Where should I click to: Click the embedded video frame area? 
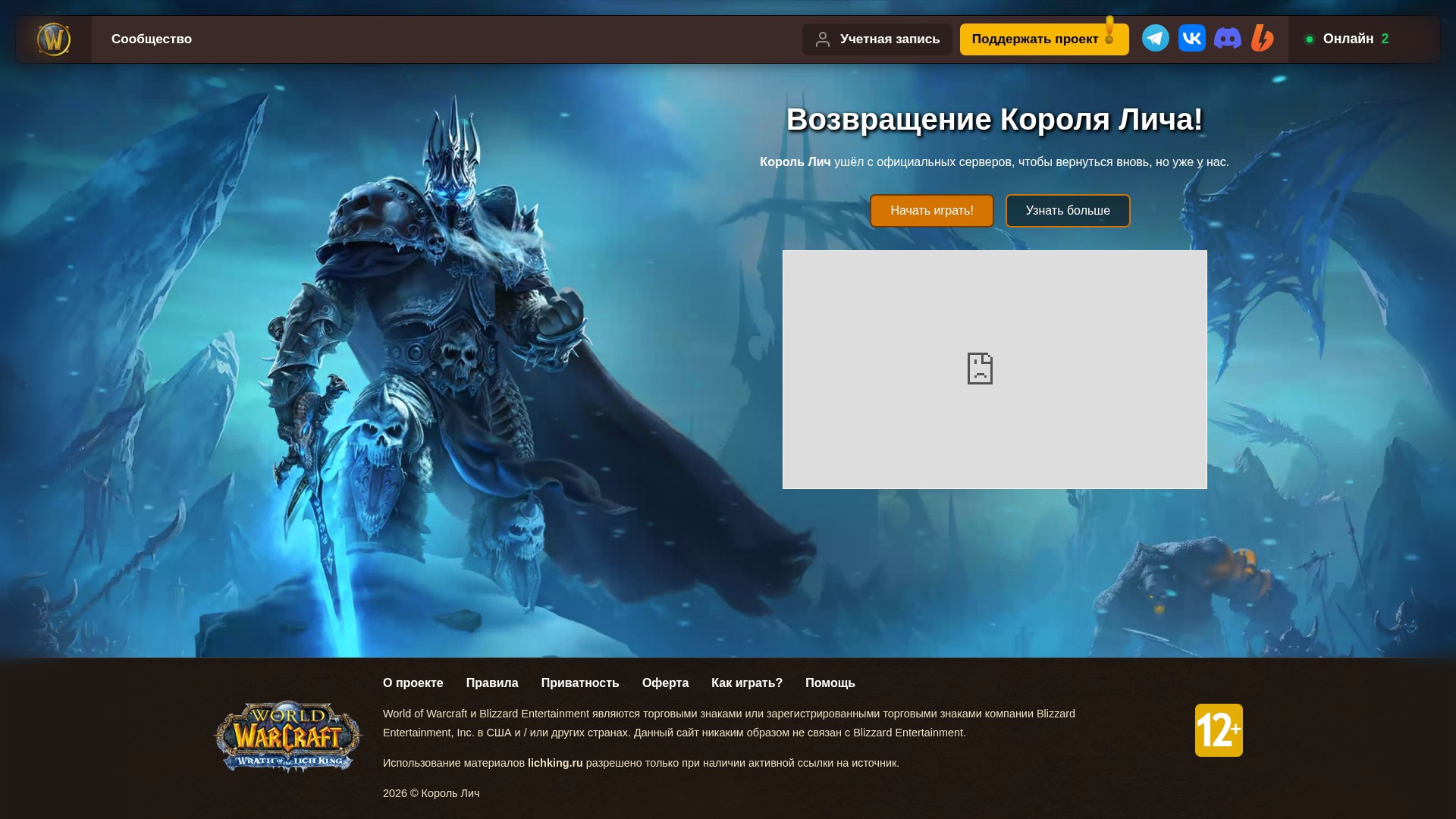(x=995, y=370)
